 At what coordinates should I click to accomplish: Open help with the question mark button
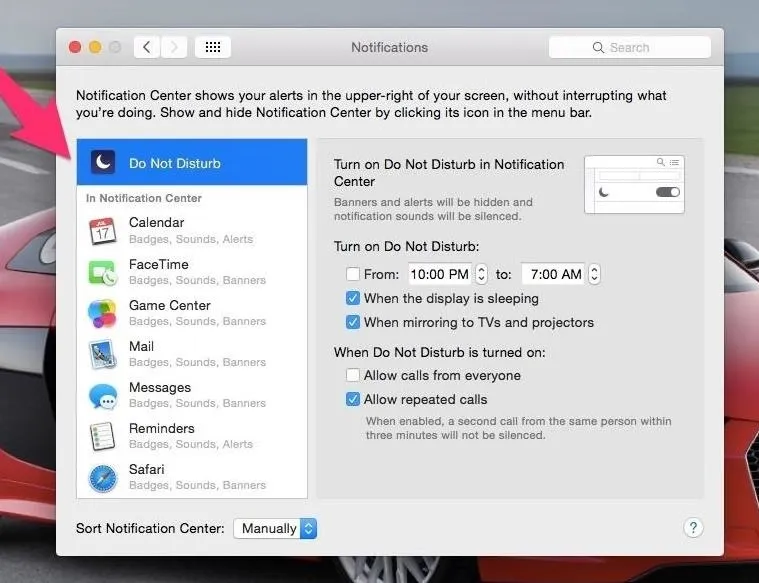pos(693,527)
